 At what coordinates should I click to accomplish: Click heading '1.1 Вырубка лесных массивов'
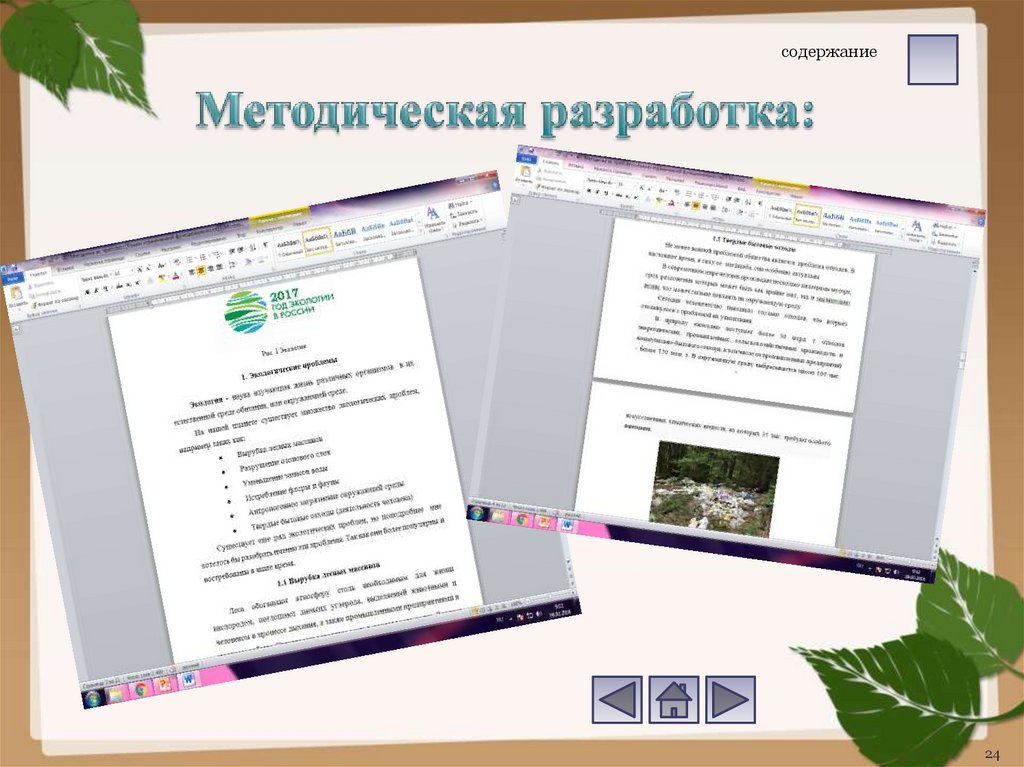point(328,573)
